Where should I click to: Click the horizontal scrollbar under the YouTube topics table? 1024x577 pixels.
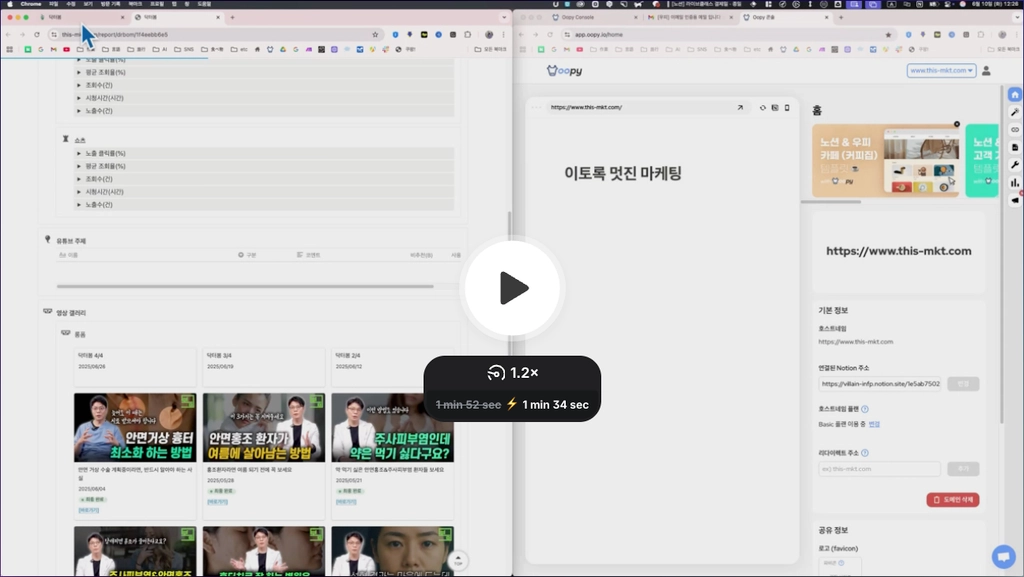pyautogui.click(x=245, y=286)
